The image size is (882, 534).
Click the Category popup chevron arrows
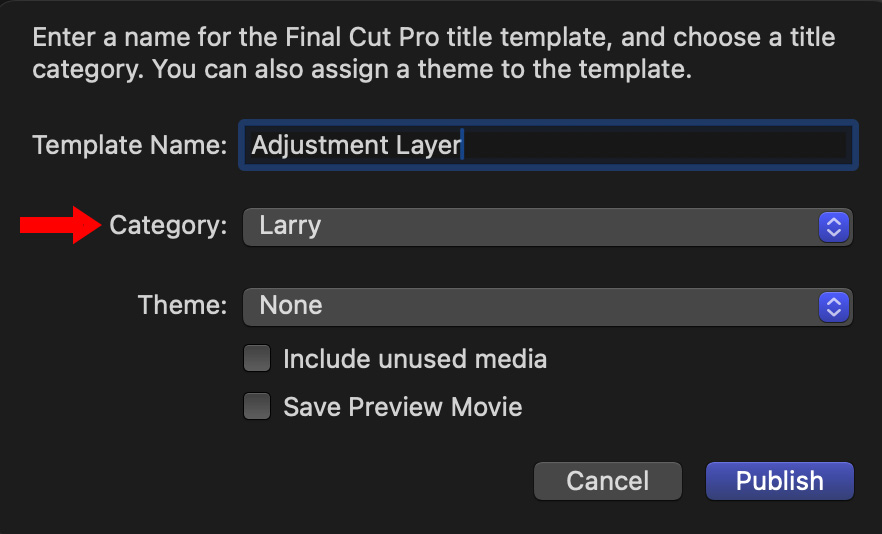click(833, 227)
